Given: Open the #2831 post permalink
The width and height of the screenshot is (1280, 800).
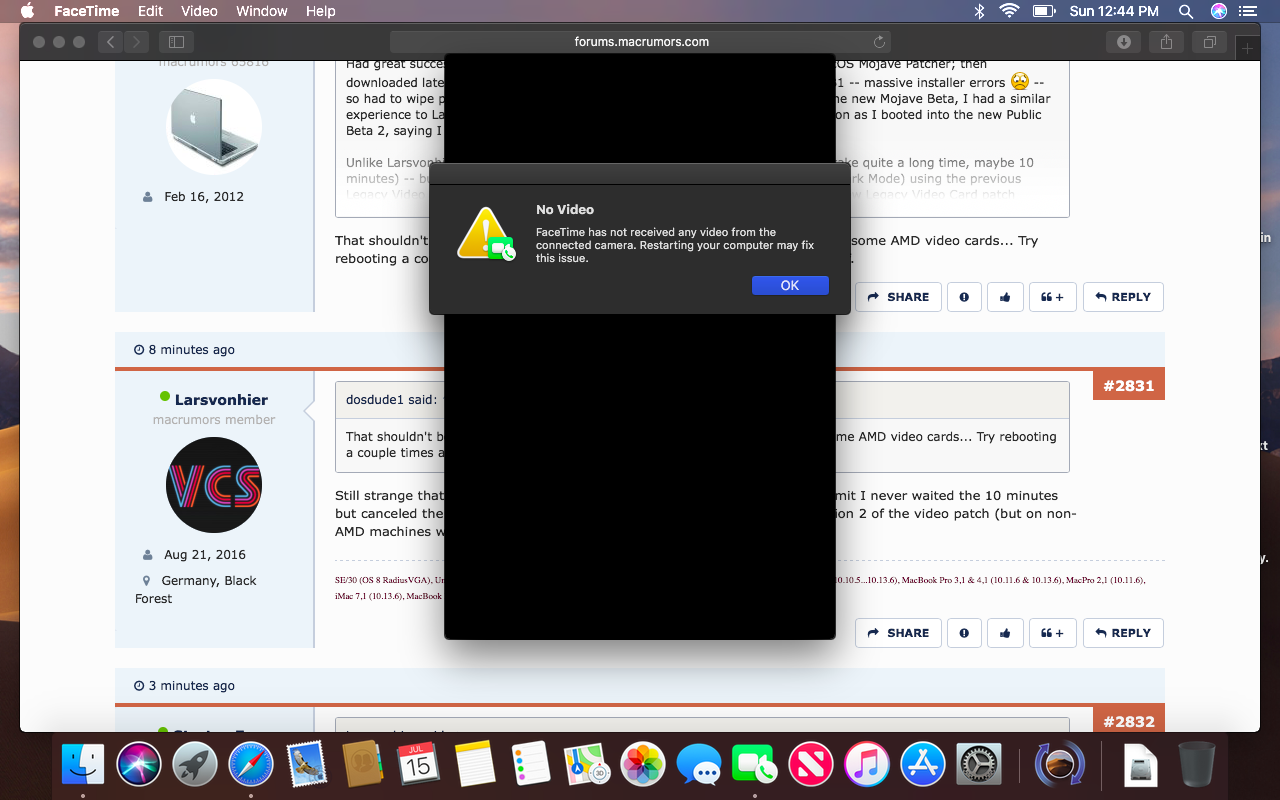Looking at the screenshot, I should coord(1129,386).
